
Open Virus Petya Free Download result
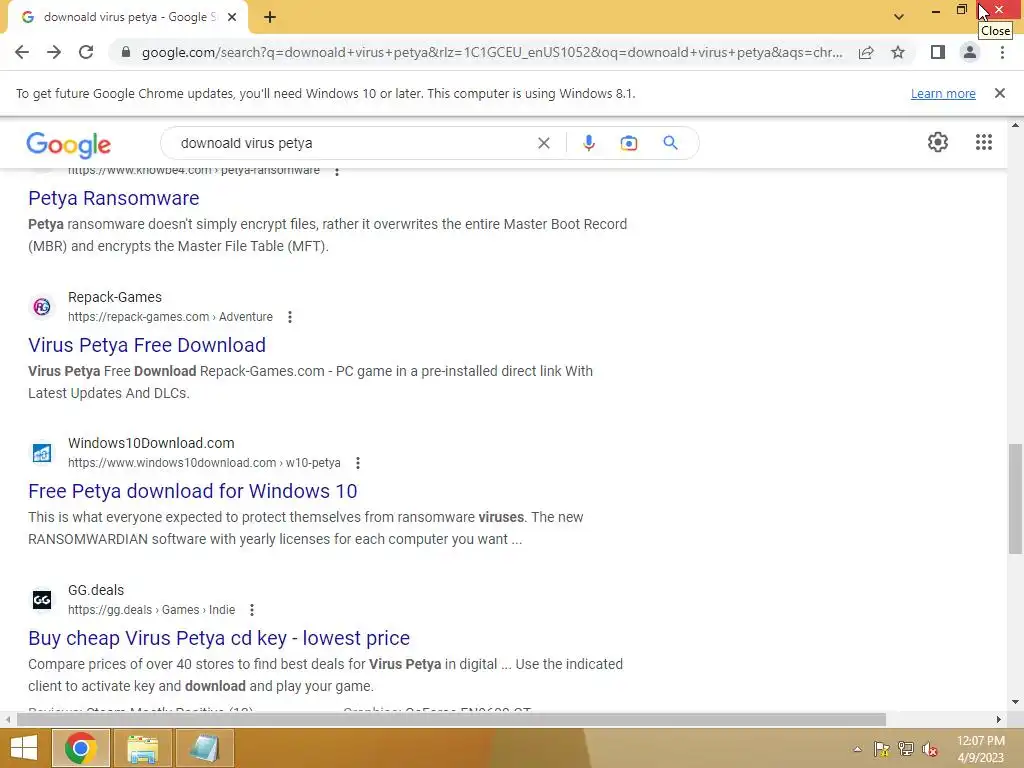pyautogui.click(x=147, y=345)
